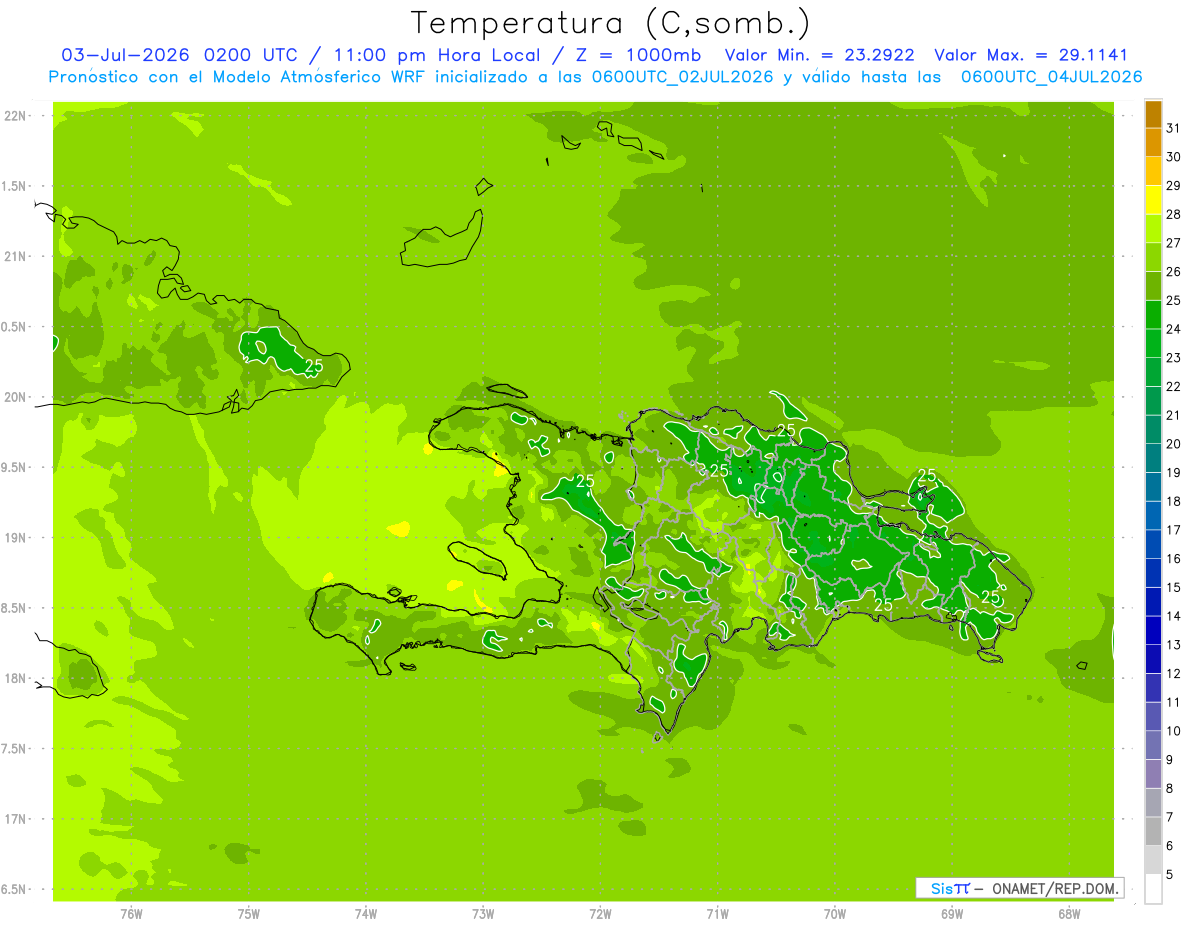The width and height of the screenshot is (1200, 927).
Task: Click the "ONAMET/REP.DOM." credit label
Action: pos(1056,888)
